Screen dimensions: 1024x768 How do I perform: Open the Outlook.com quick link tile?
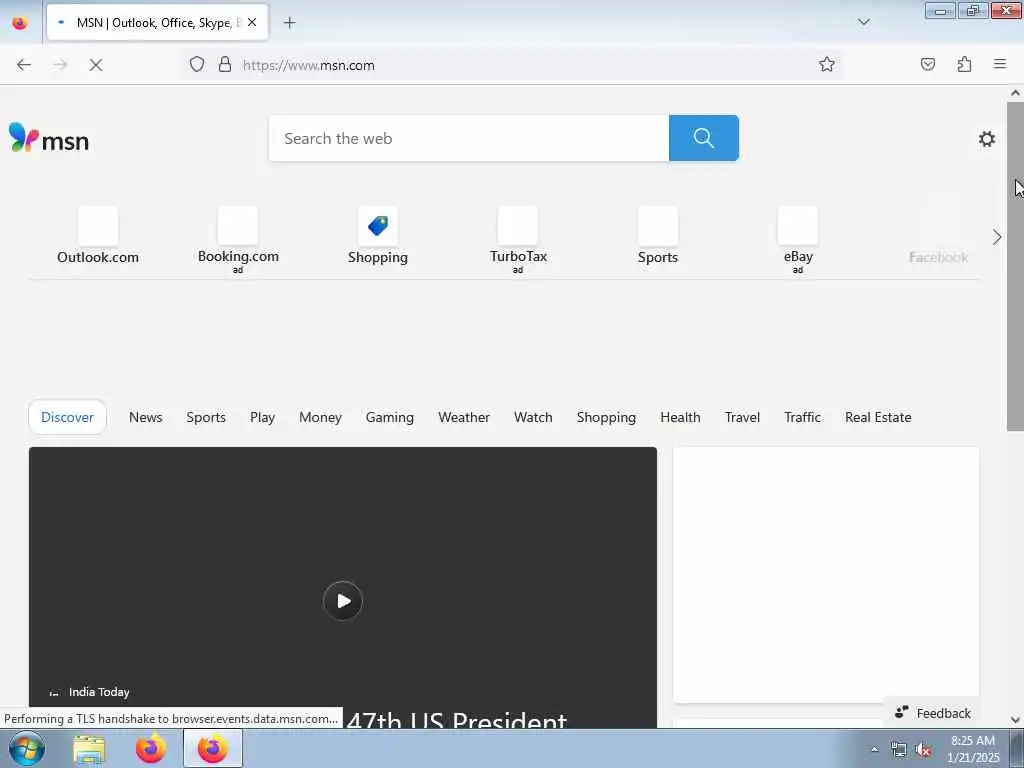(98, 236)
